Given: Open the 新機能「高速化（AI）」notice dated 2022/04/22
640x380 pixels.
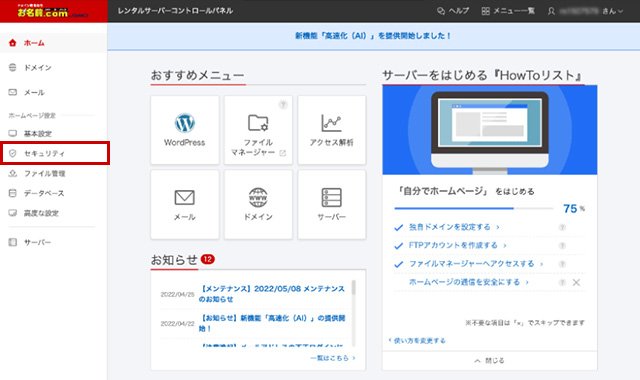Looking at the screenshot, I should pos(272,323).
